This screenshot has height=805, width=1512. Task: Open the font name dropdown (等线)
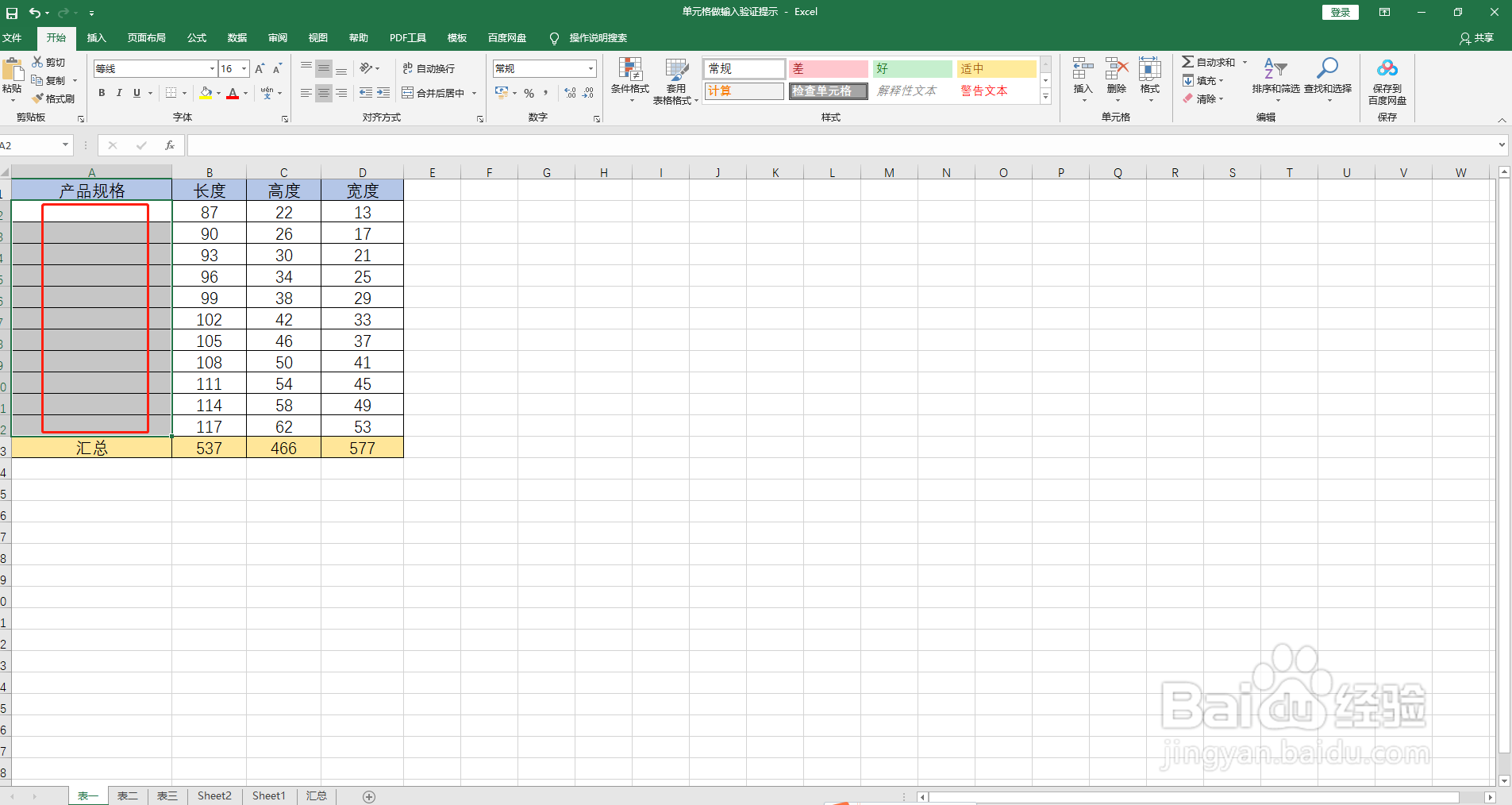212,69
